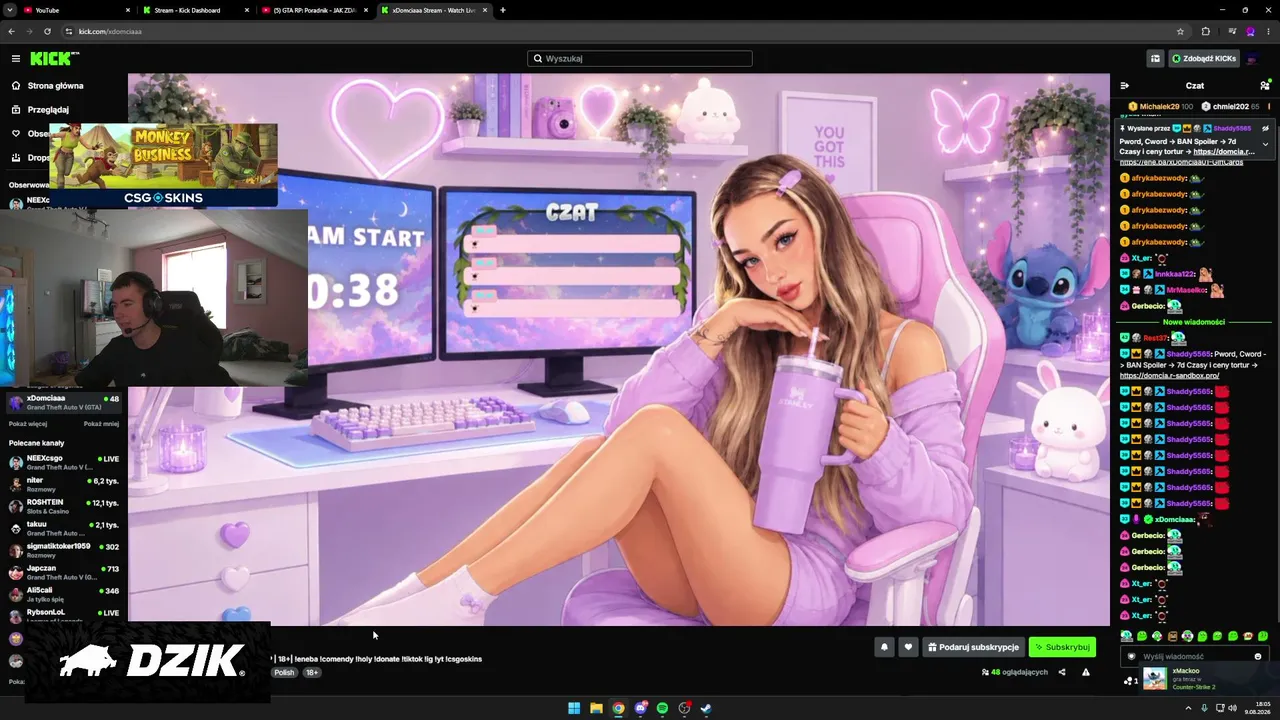Reload the current page
The width and height of the screenshot is (1280, 720).
click(47, 31)
